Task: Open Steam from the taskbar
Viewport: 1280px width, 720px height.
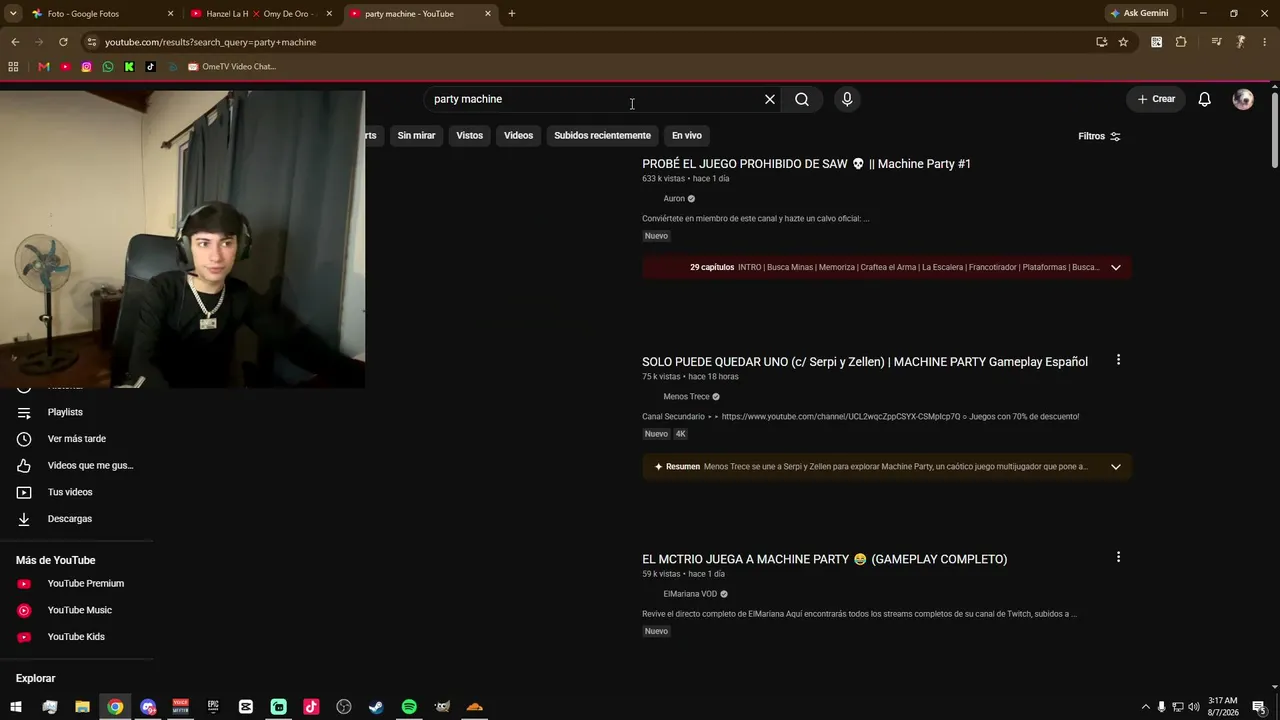Action: [x=376, y=707]
